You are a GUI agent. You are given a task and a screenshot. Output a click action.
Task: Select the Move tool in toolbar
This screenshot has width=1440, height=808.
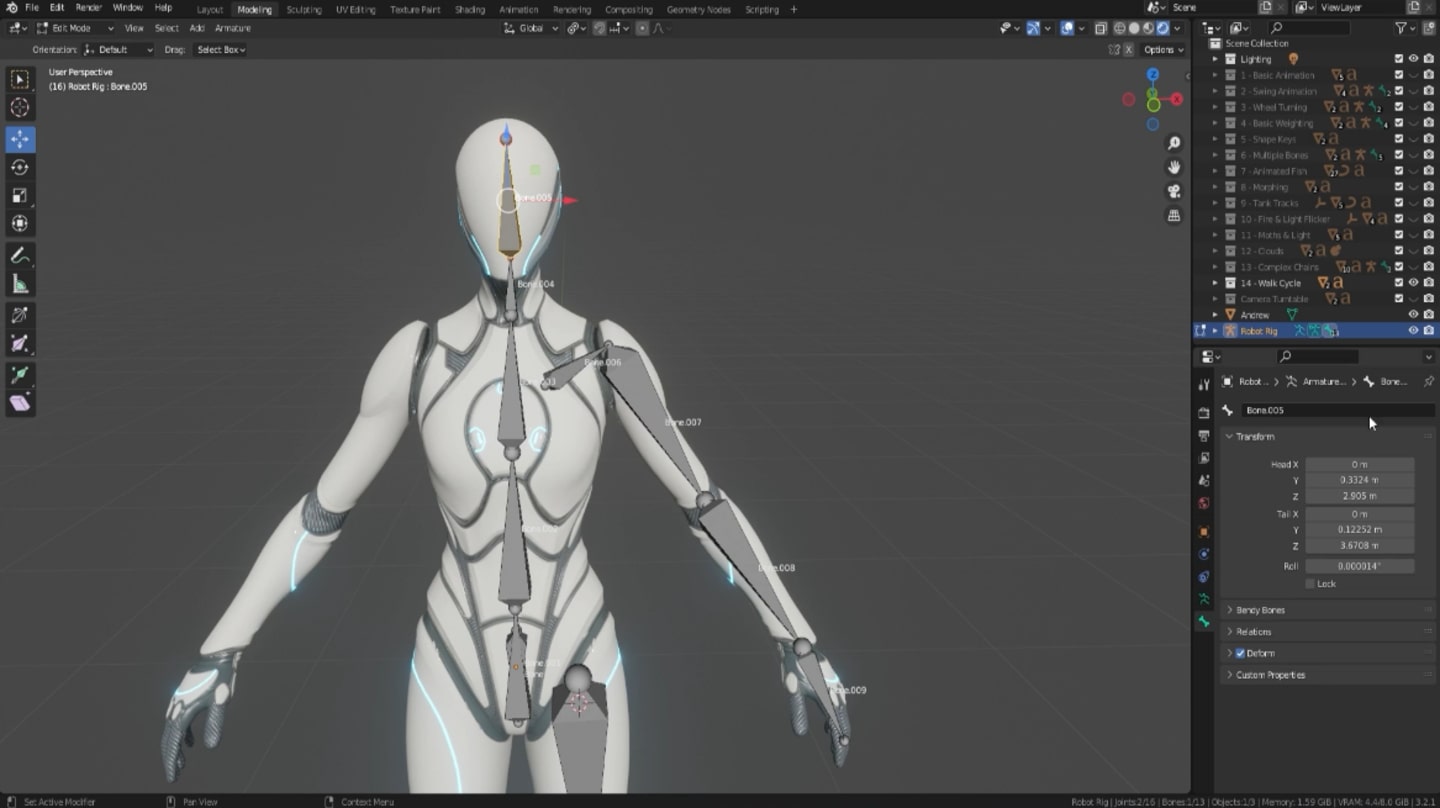20,139
